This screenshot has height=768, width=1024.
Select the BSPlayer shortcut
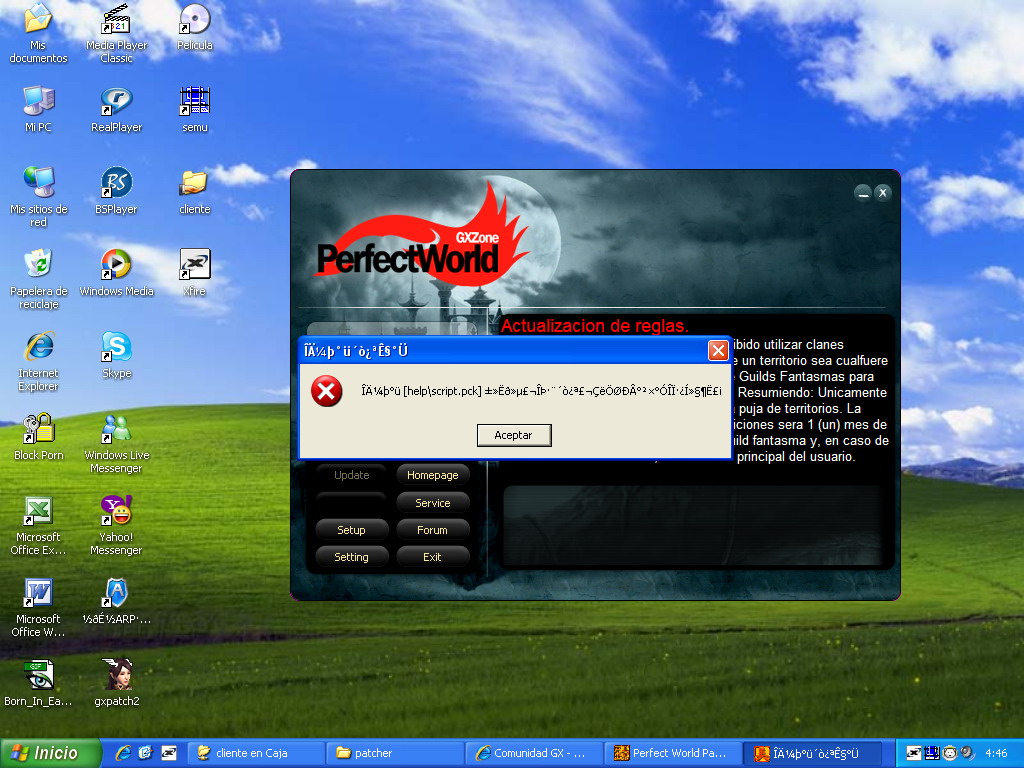[x=116, y=191]
